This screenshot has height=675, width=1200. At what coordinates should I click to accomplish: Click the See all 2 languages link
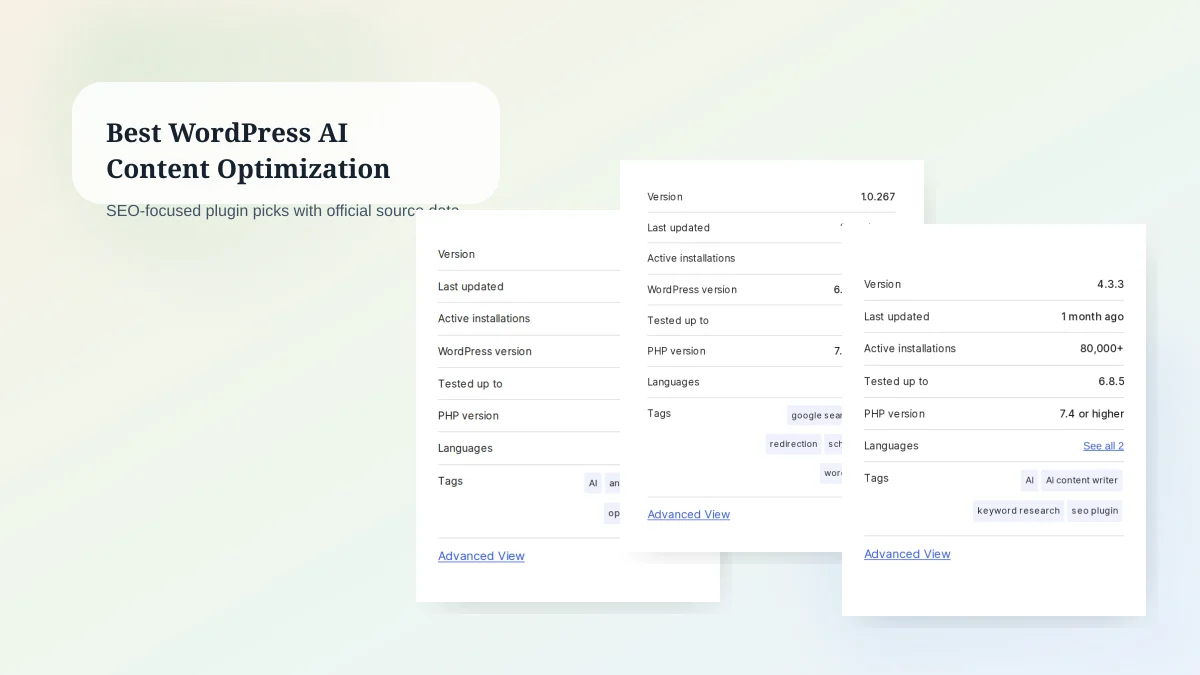point(1103,445)
